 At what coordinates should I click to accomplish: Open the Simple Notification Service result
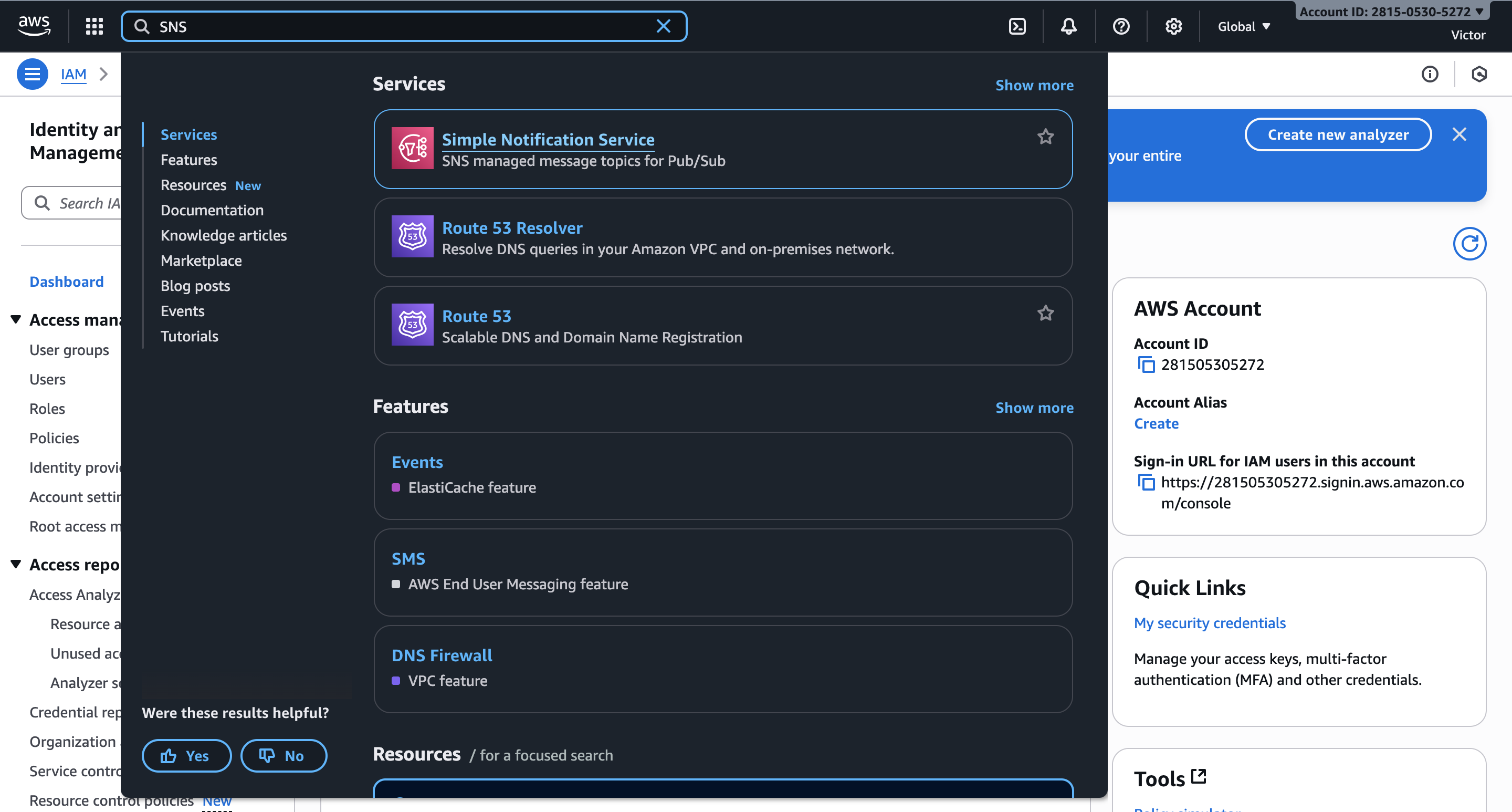(548, 140)
